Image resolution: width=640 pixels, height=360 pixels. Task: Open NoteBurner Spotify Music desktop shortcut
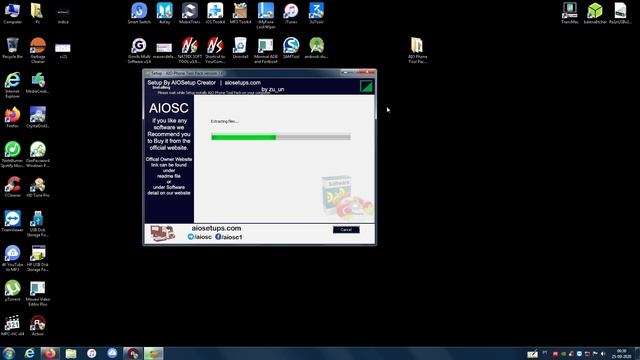pyautogui.click(x=12, y=154)
